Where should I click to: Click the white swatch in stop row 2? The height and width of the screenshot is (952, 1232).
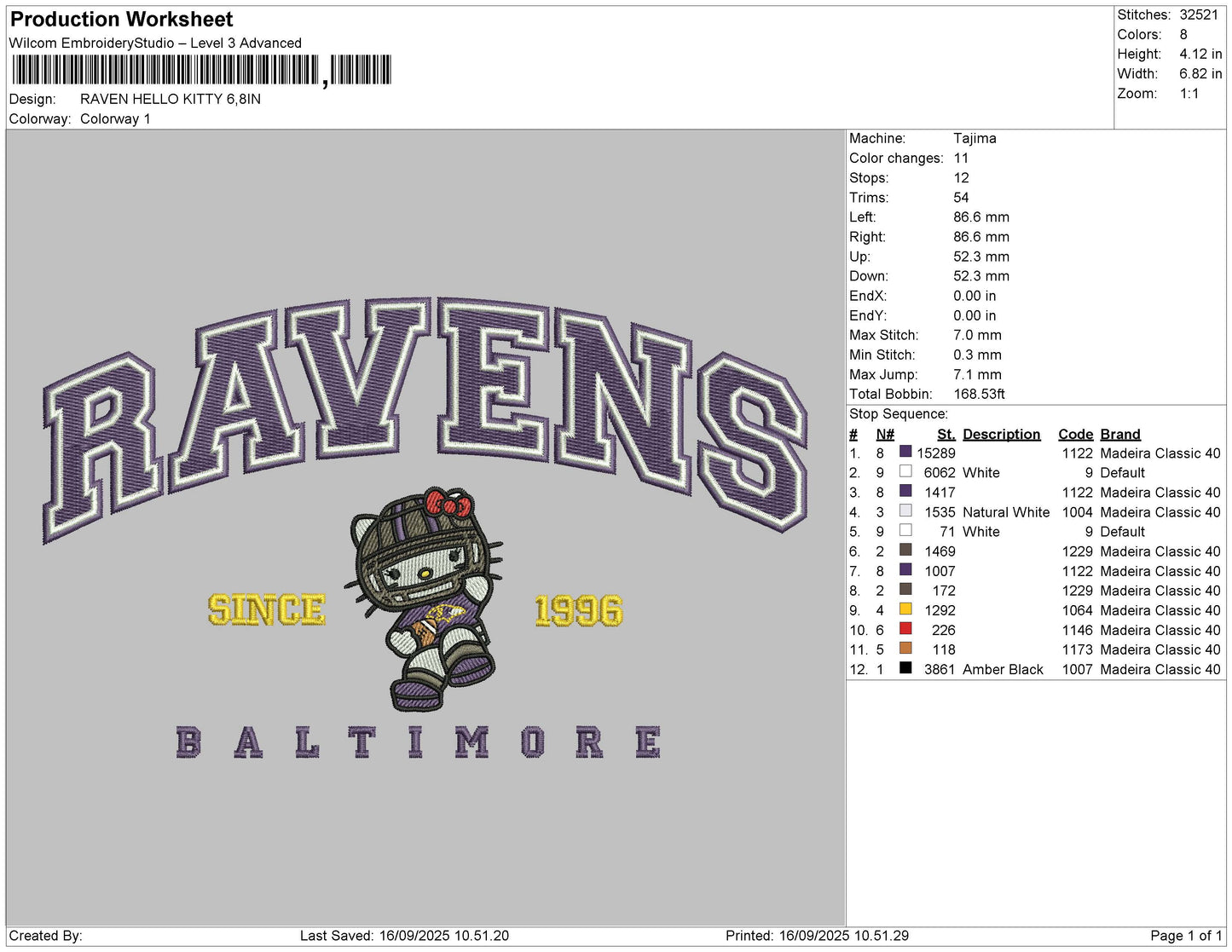point(905,472)
